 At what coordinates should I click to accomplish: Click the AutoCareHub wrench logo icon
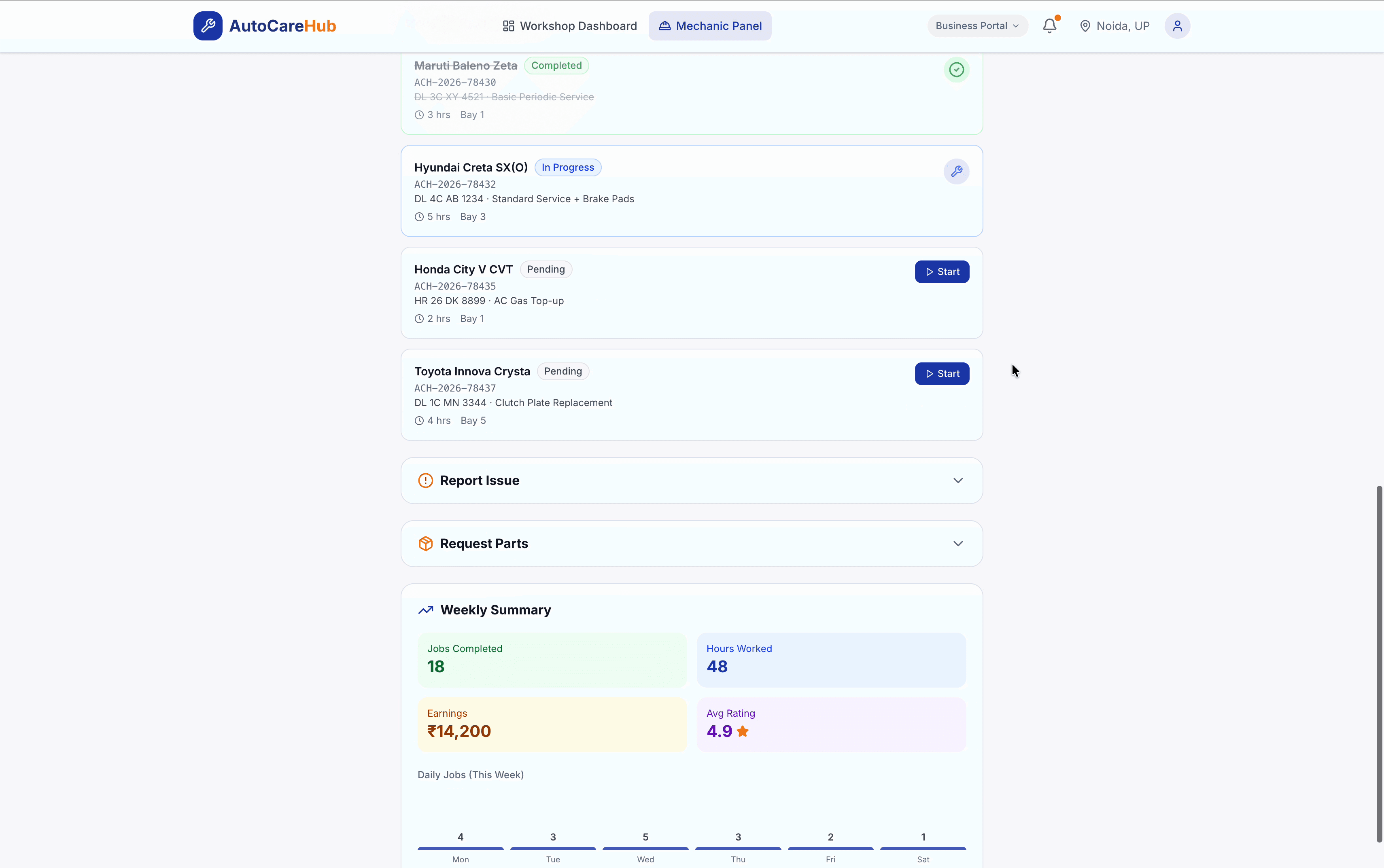click(208, 25)
